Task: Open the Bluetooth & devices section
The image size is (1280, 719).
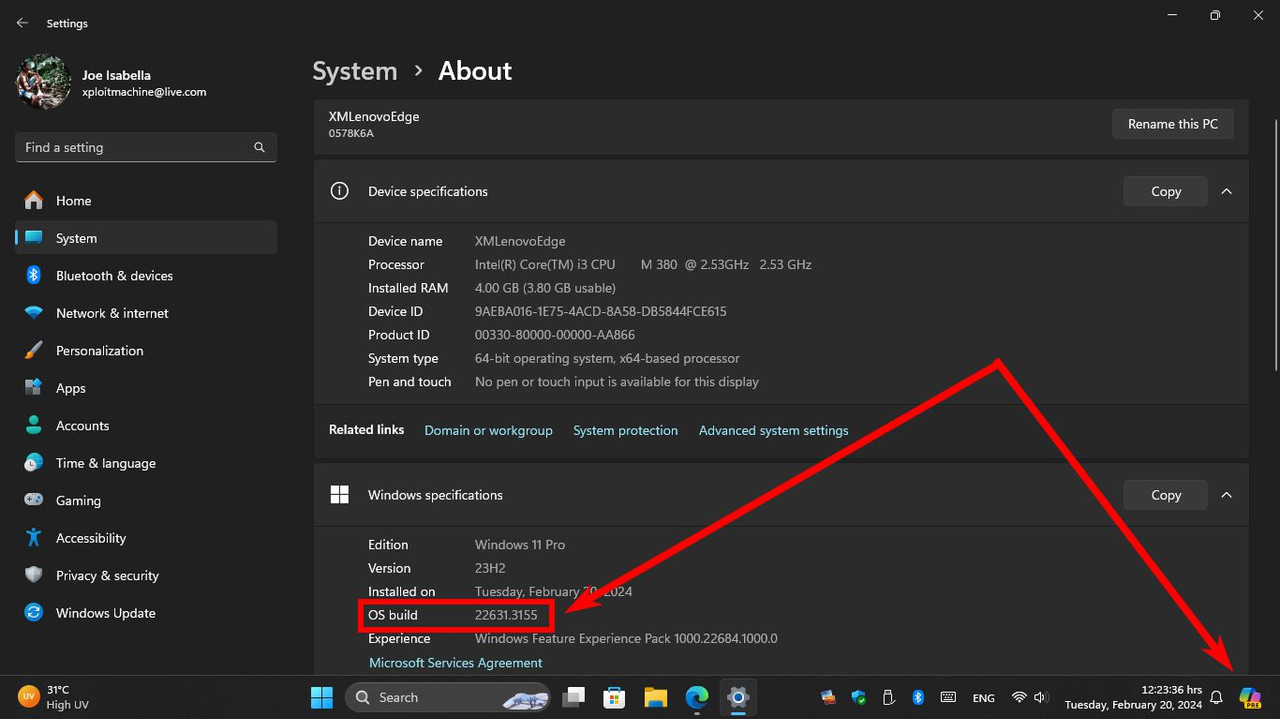Action: point(114,276)
